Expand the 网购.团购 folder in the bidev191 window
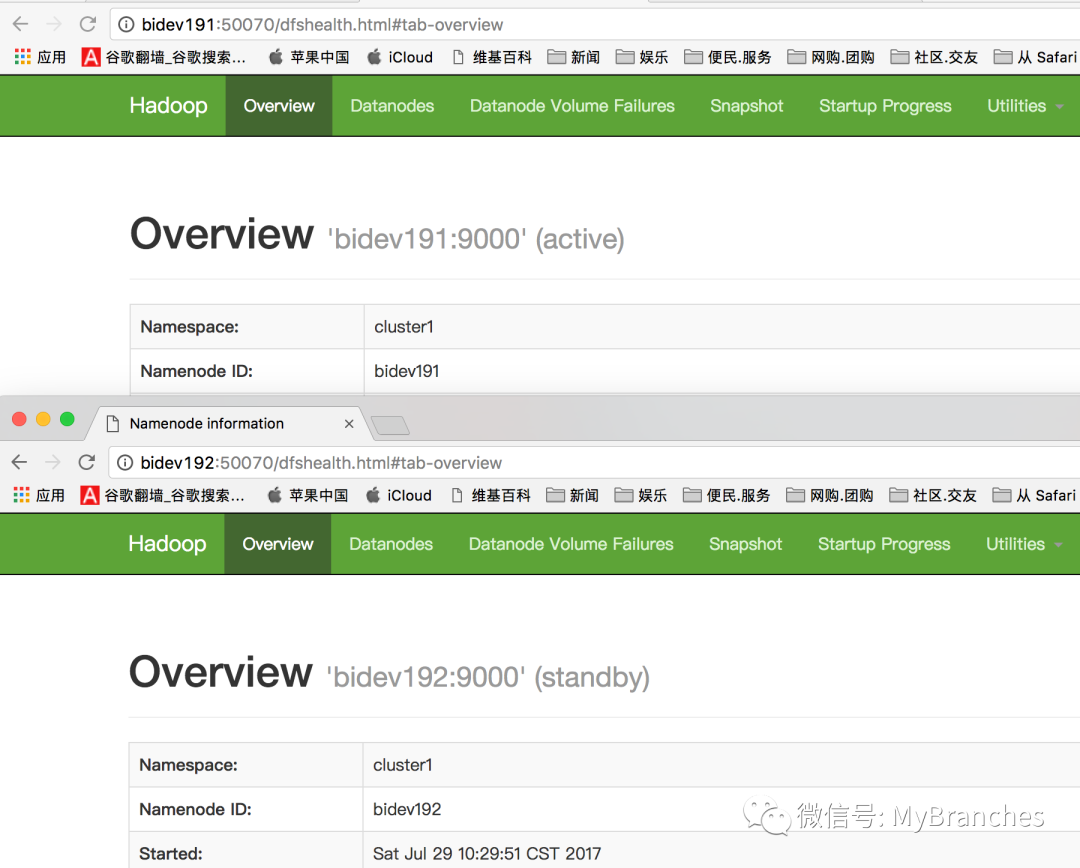The width and height of the screenshot is (1080, 868). click(x=831, y=57)
